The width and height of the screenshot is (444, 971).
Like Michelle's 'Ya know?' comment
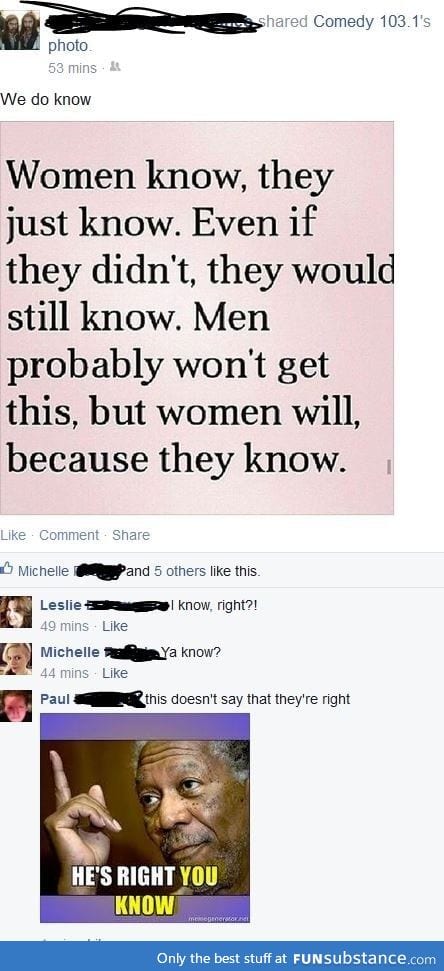click(x=115, y=673)
